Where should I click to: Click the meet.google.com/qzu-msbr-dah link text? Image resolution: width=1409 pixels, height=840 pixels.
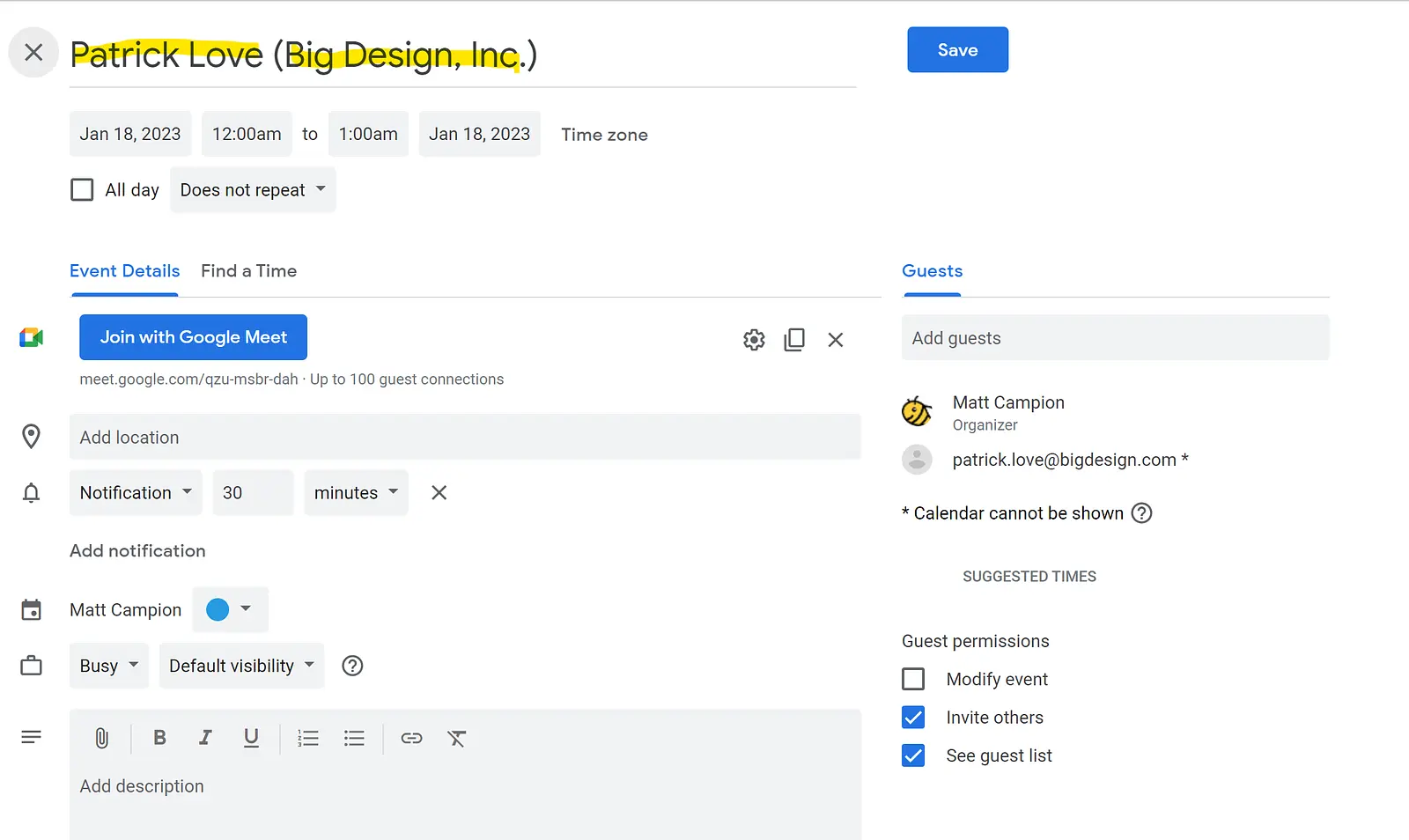click(x=188, y=379)
